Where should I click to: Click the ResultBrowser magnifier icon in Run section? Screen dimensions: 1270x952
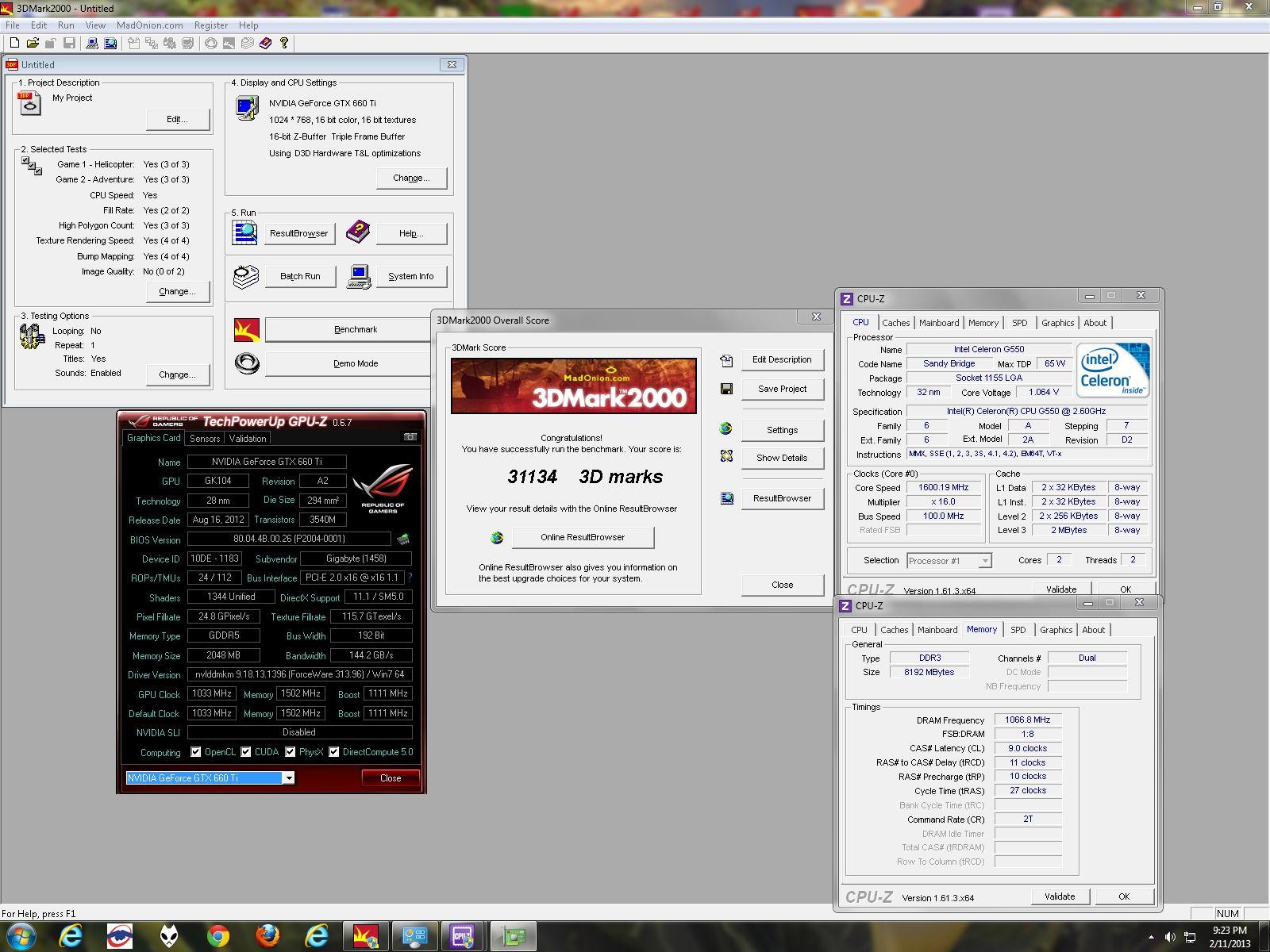click(244, 232)
